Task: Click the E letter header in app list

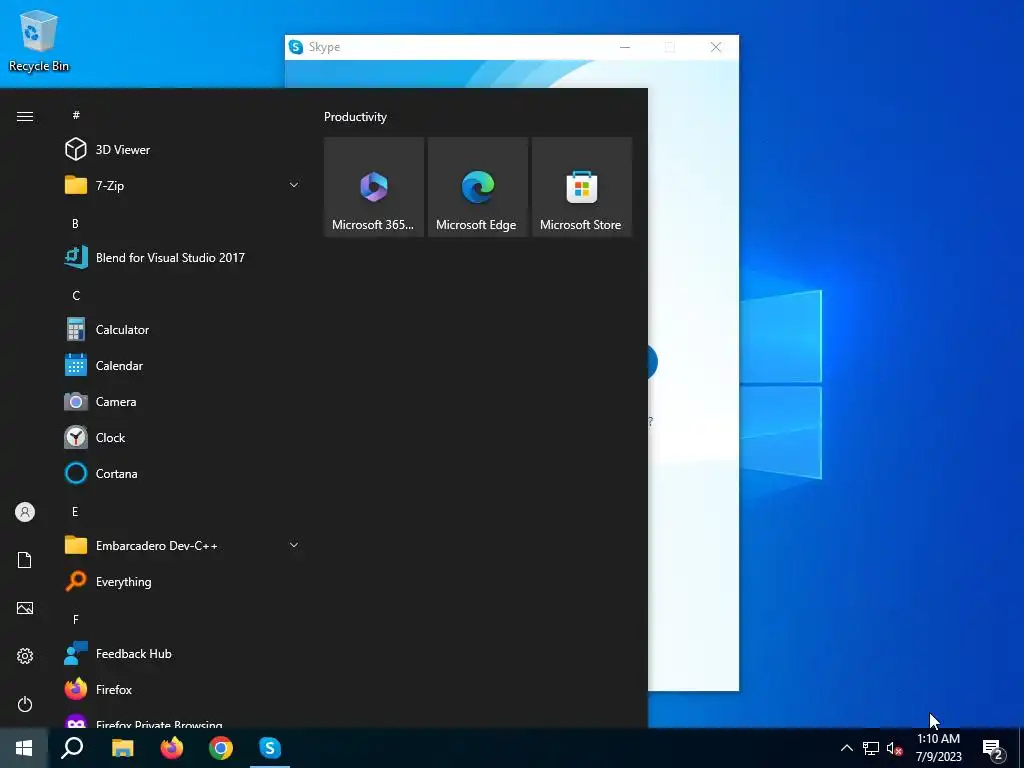Action: click(75, 511)
